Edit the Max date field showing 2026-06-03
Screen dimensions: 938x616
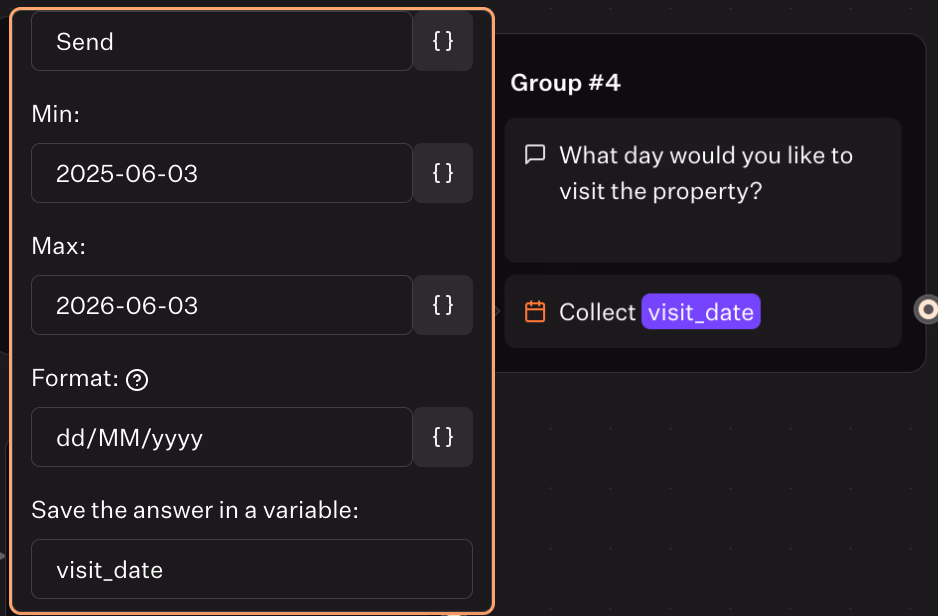(x=221, y=305)
